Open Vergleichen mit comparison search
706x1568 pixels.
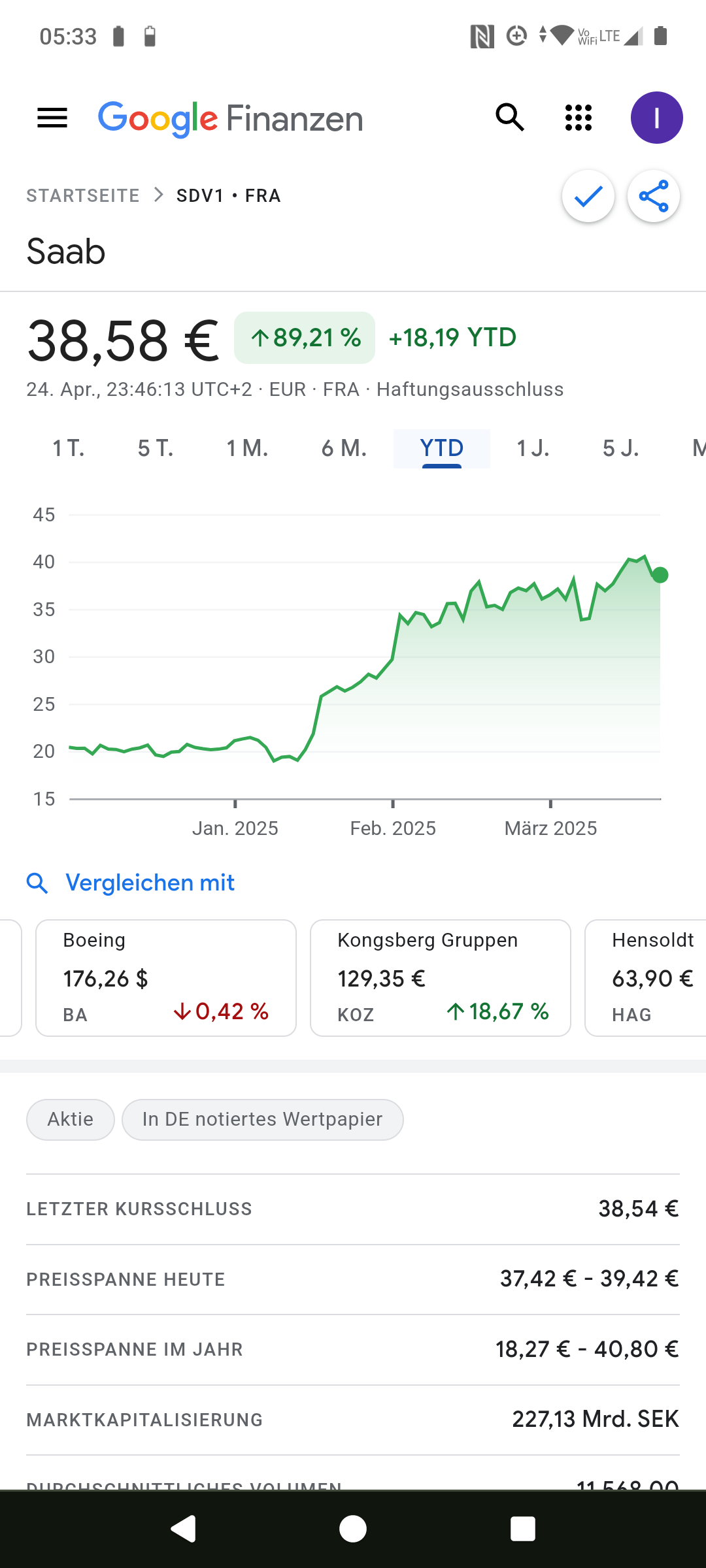[x=150, y=883]
